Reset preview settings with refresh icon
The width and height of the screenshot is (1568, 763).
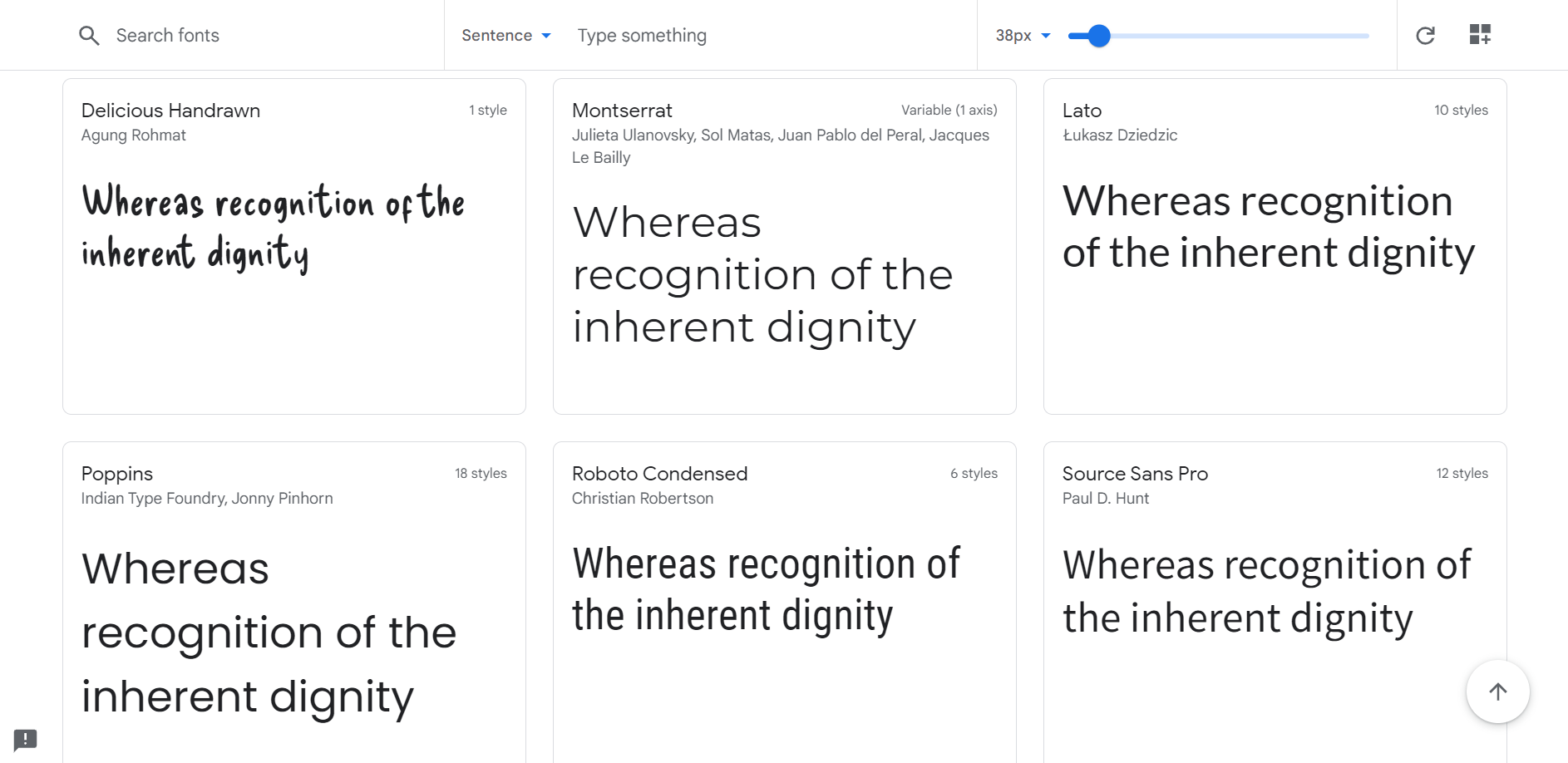(x=1425, y=35)
